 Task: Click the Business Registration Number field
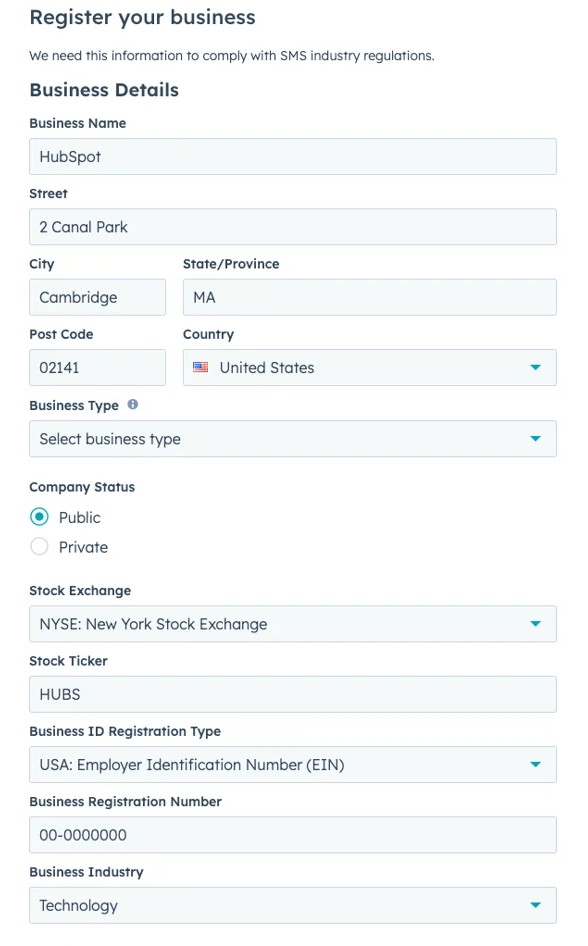[x=292, y=835]
